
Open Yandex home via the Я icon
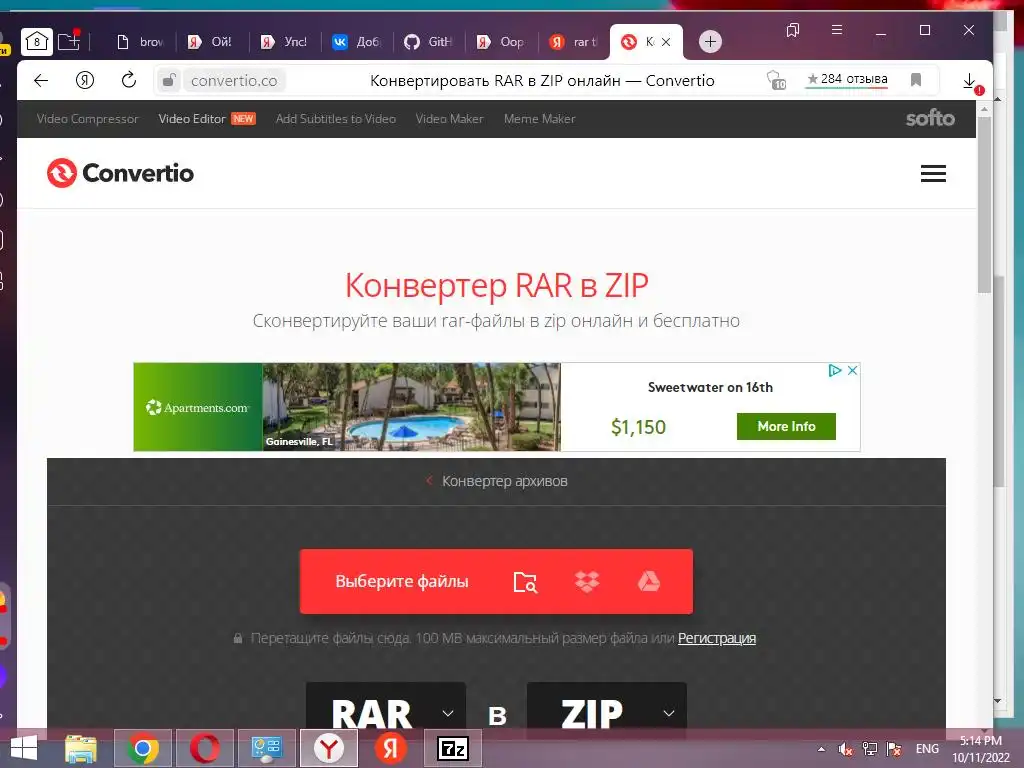(85, 80)
